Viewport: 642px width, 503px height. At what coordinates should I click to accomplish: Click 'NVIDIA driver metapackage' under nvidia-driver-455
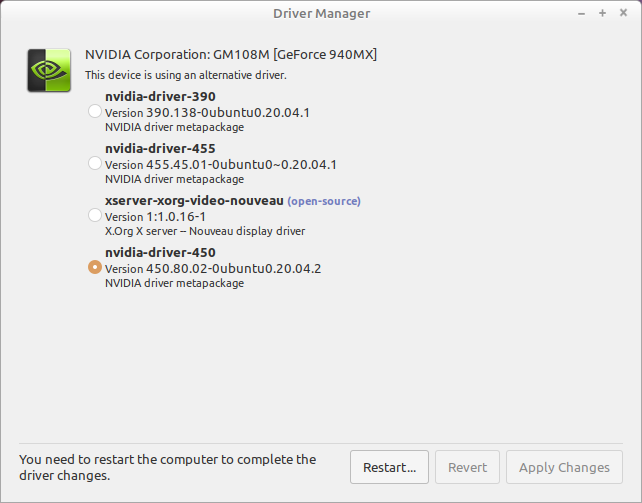174,179
